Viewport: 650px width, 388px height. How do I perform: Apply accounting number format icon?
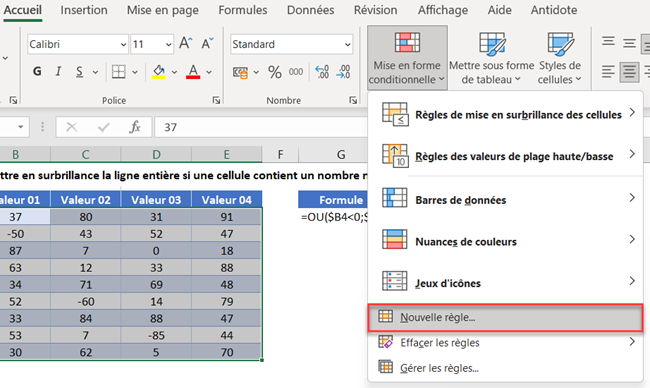click(x=240, y=73)
